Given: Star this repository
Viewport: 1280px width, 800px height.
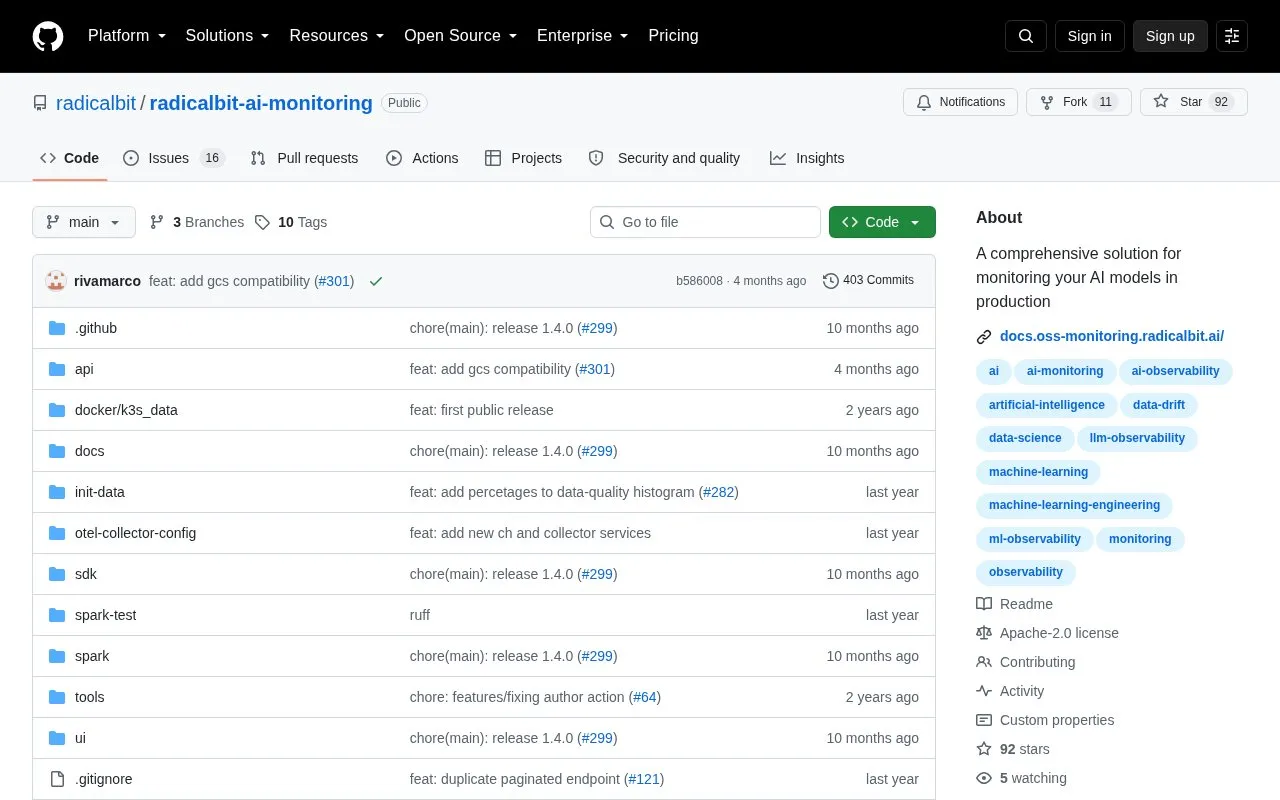Looking at the screenshot, I should pos(1194,102).
